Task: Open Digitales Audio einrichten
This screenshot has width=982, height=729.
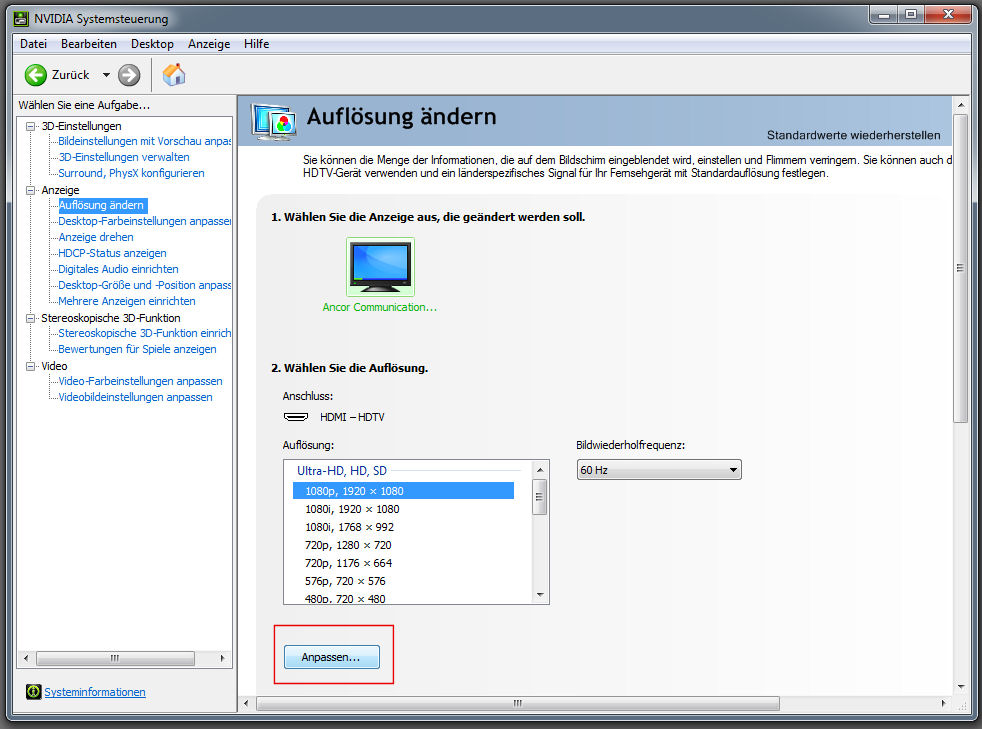Action: [x=118, y=269]
